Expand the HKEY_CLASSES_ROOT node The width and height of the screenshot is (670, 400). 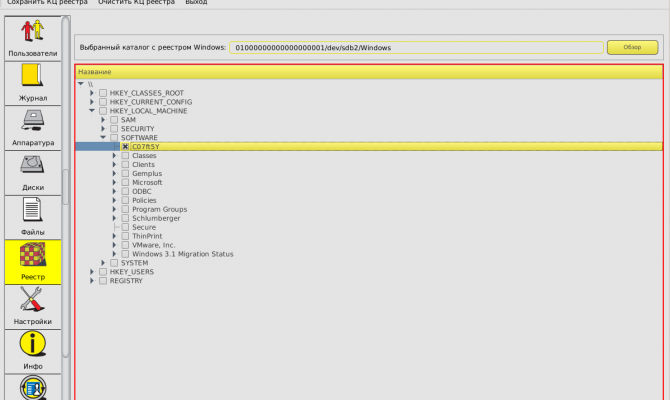point(92,93)
